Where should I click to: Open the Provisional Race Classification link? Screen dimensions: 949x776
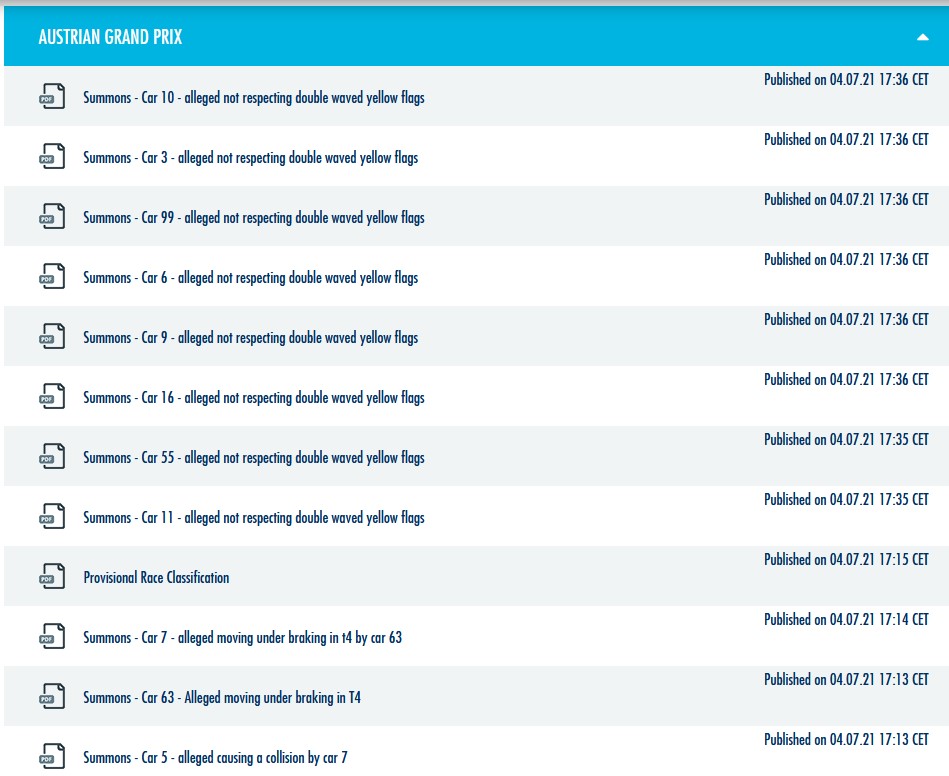point(156,577)
